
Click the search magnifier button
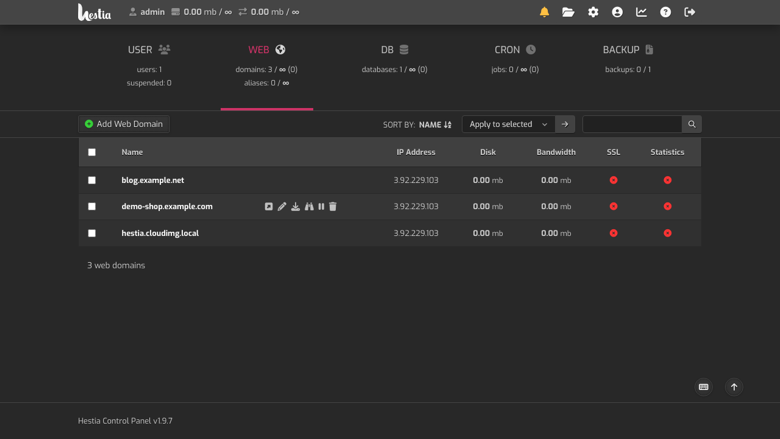(691, 124)
